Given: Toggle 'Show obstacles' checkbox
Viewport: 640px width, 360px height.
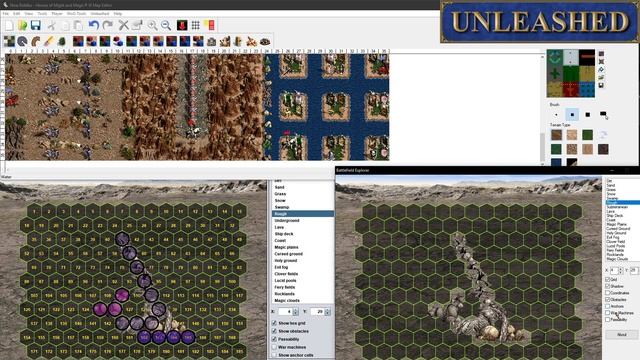Looking at the screenshot, I should [274, 331].
